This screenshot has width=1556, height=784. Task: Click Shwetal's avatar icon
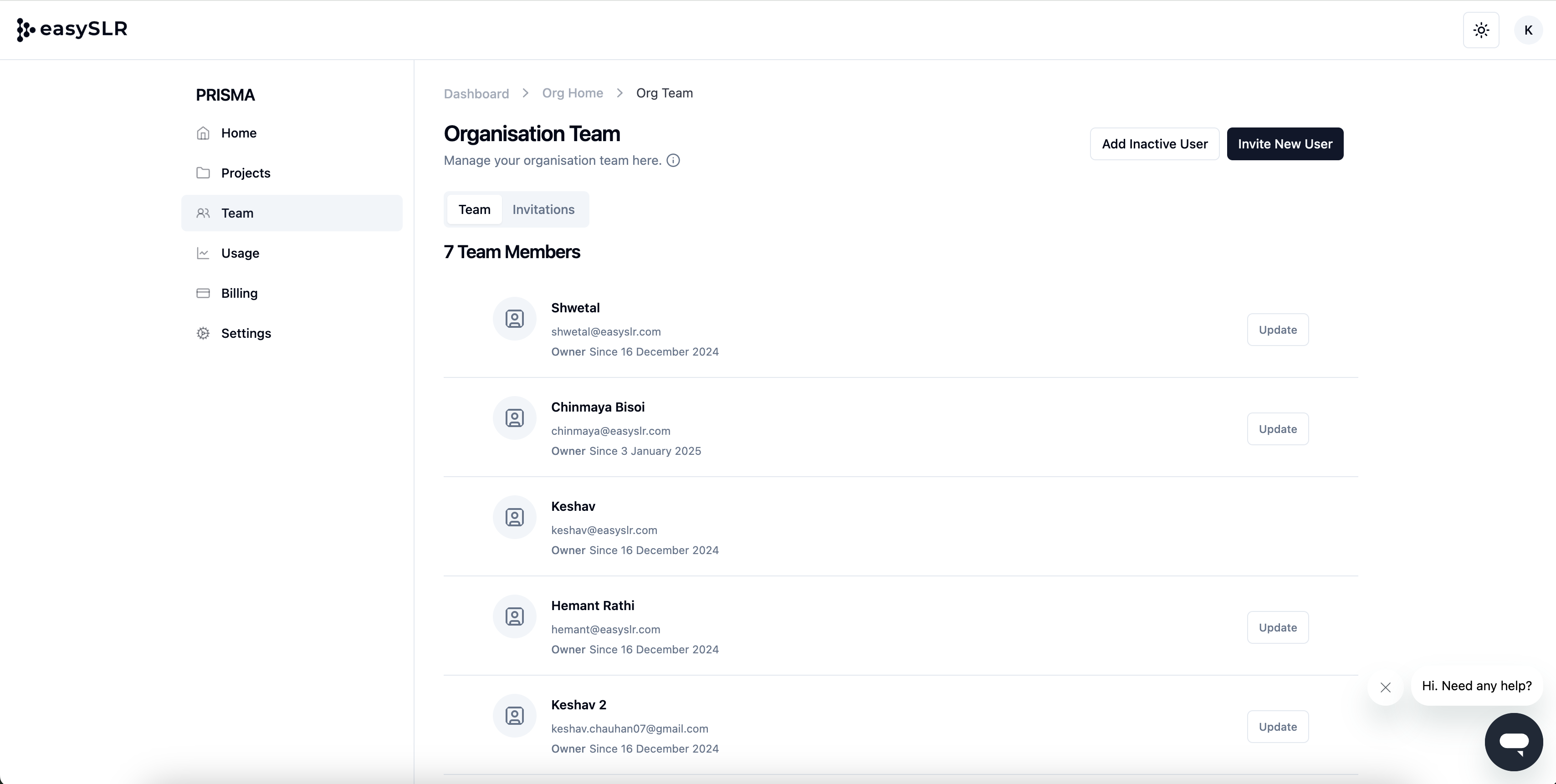point(515,319)
